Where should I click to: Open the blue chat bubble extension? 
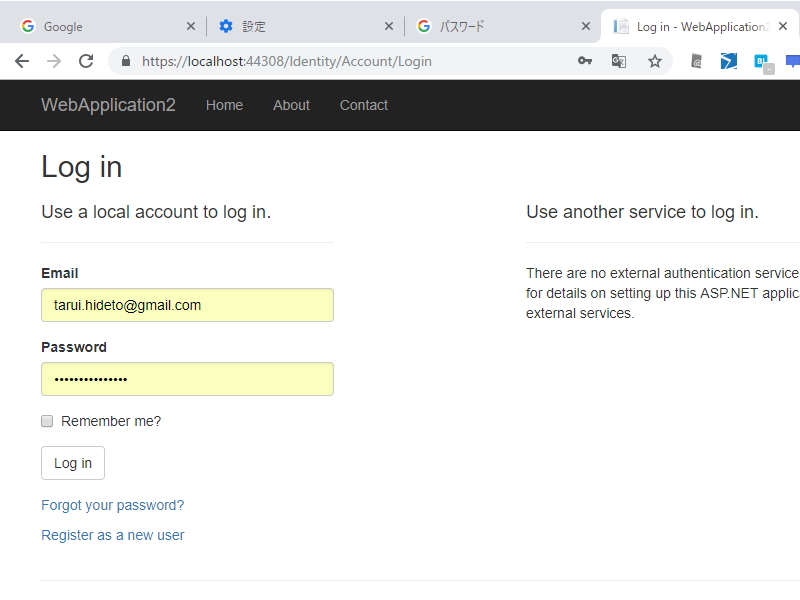pos(793,62)
